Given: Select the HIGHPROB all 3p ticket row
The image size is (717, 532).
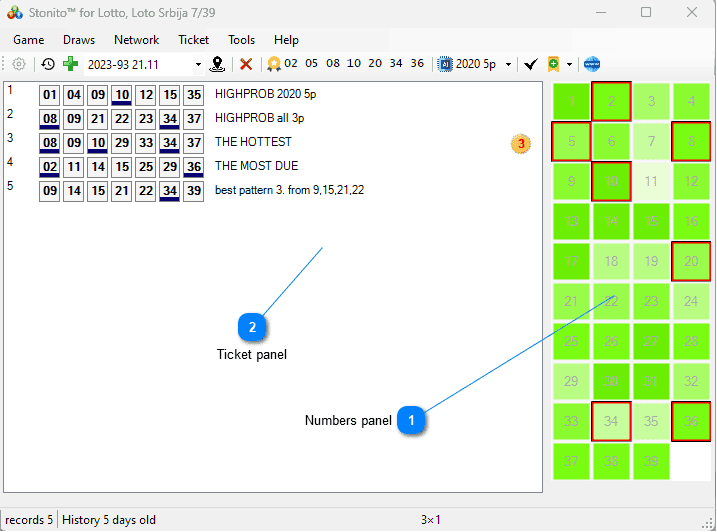Looking at the screenshot, I should pyautogui.click(x=260, y=118).
